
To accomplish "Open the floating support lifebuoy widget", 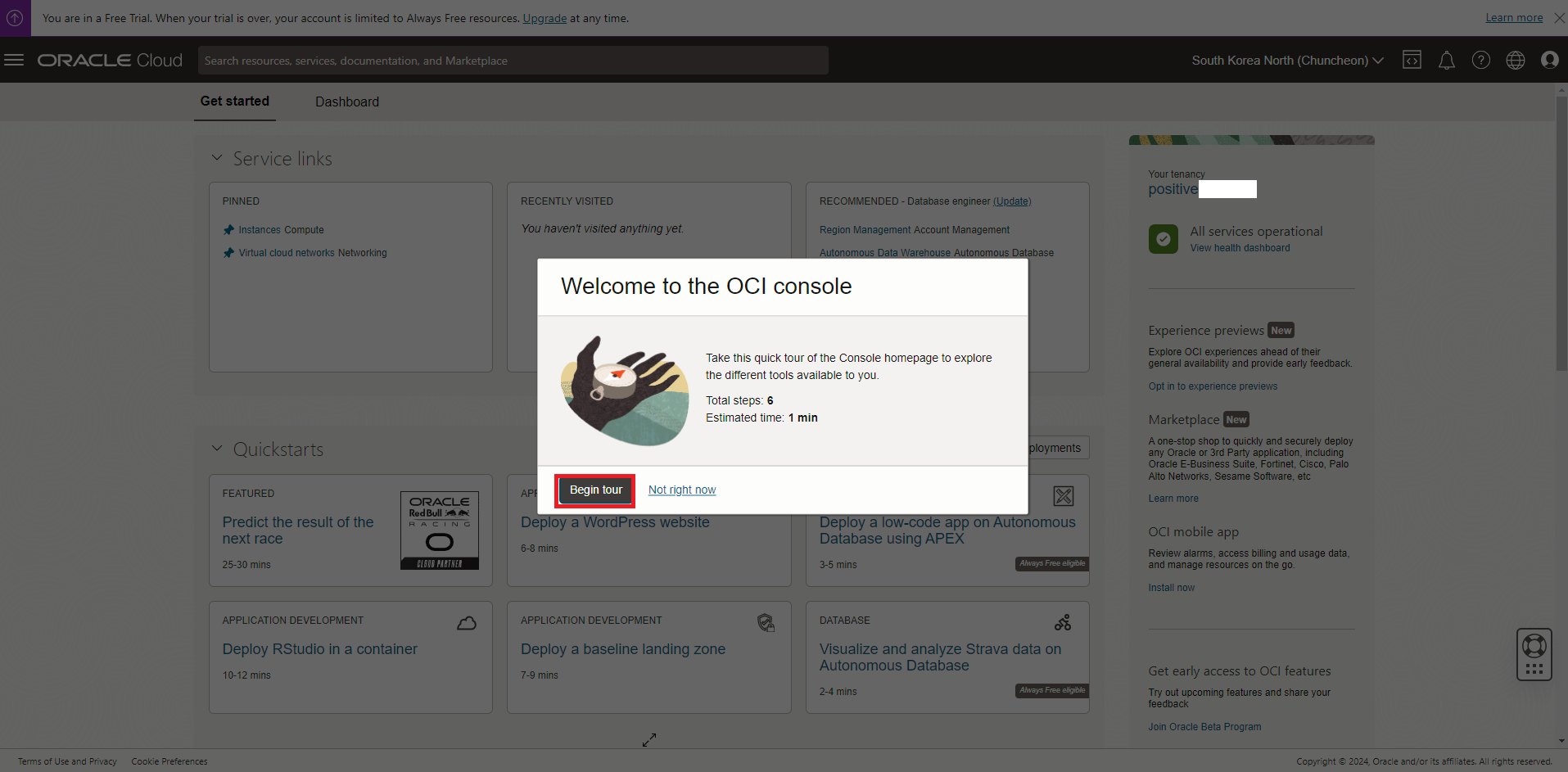I will 1534,654.
